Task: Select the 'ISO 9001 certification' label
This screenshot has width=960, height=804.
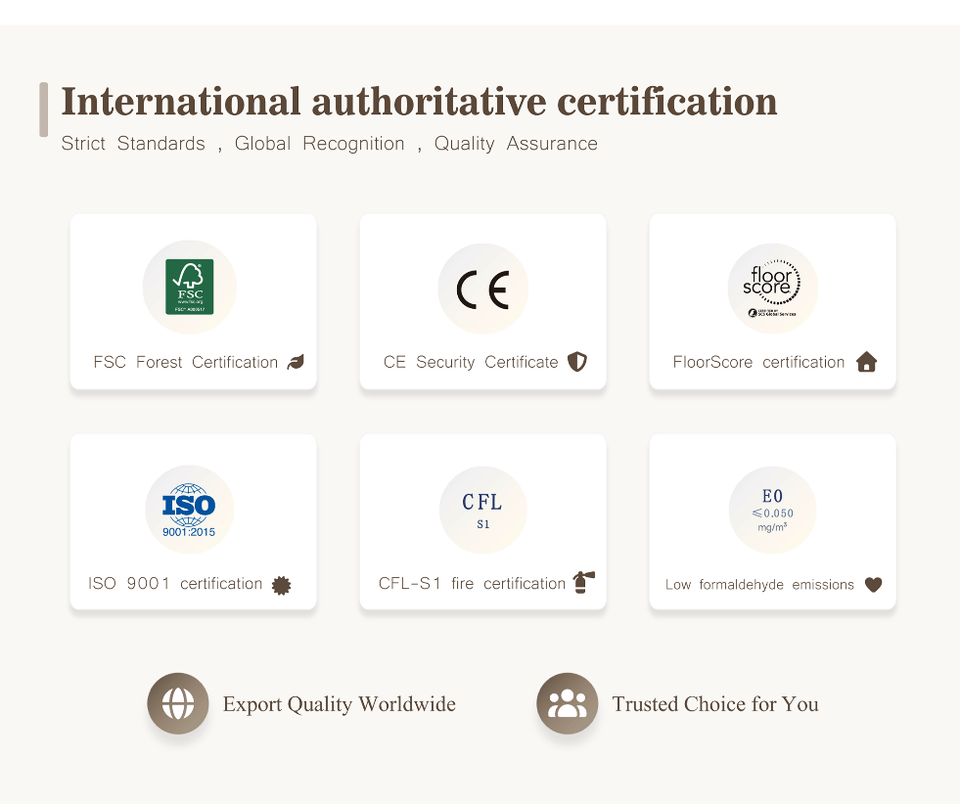Action: click(x=175, y=584)
